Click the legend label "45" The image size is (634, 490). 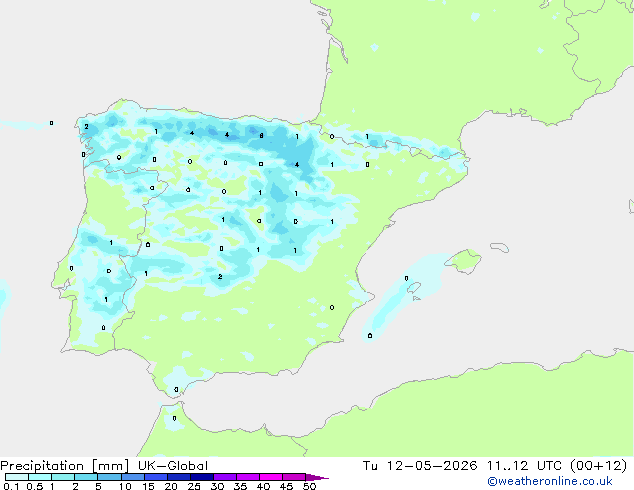click(x=286, y=486)
